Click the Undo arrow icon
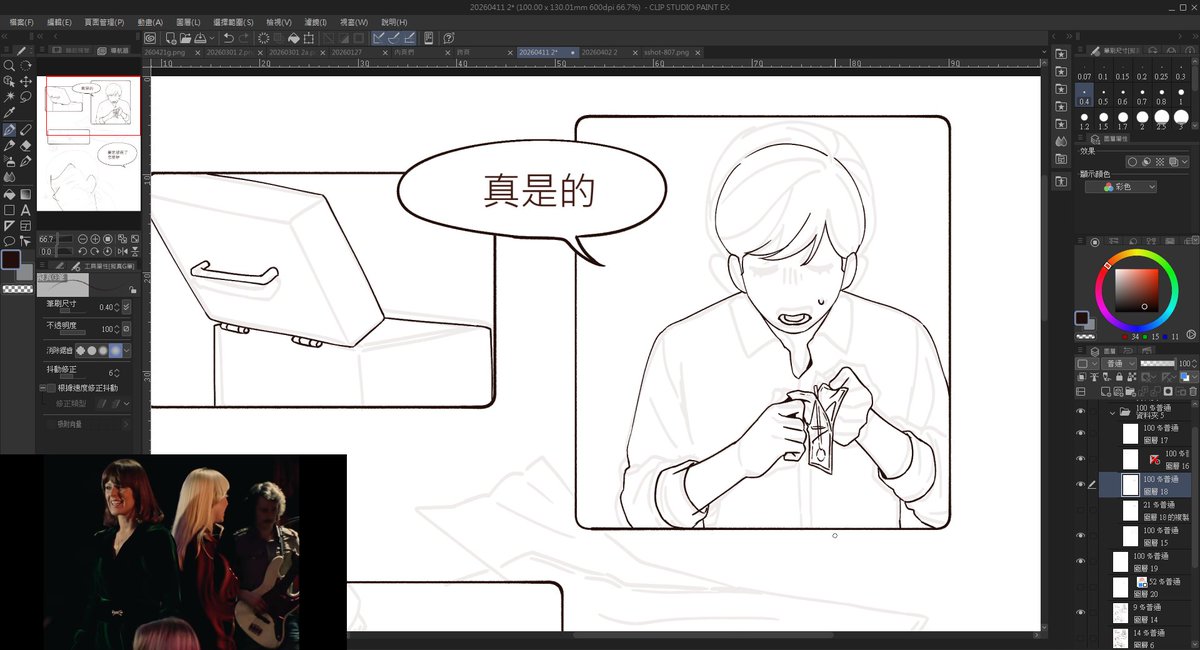 [228, 38]
